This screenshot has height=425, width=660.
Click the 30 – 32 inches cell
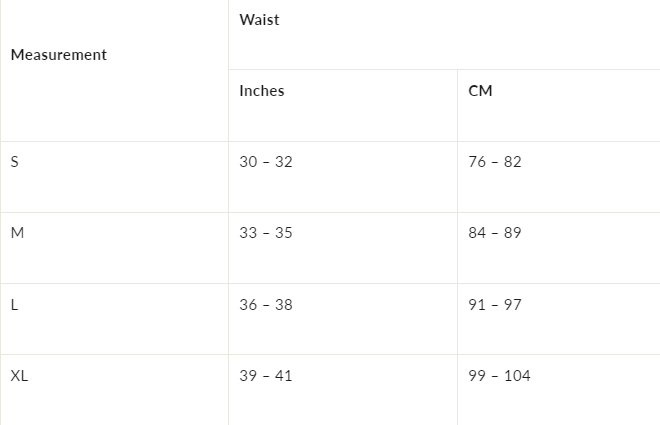click(x=266, y=162)
